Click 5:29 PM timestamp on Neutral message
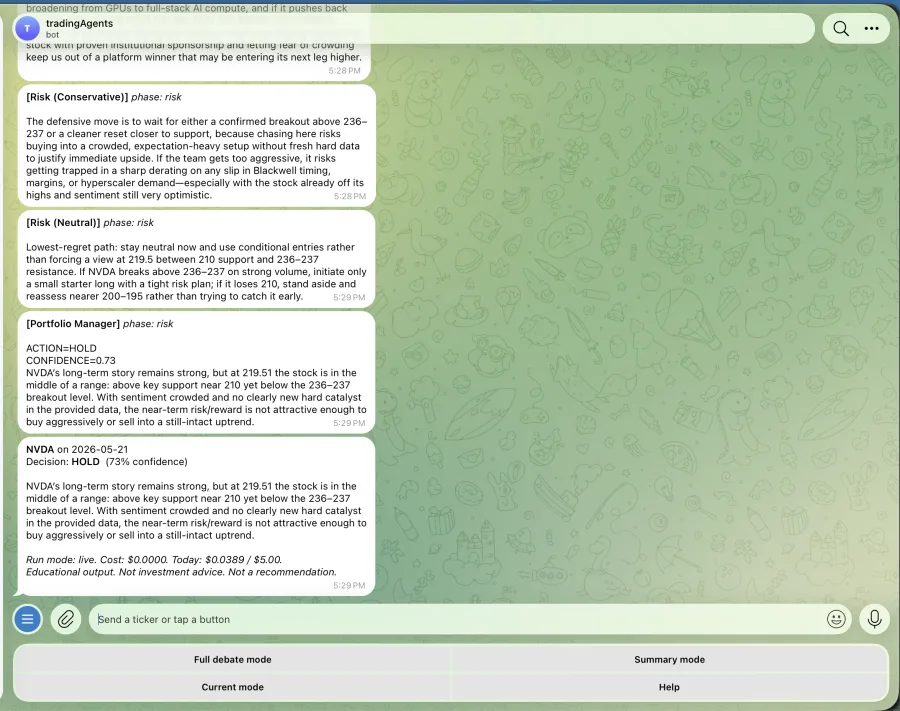The width and height of the screenshot is (900, 711). [x=349, y=297]
